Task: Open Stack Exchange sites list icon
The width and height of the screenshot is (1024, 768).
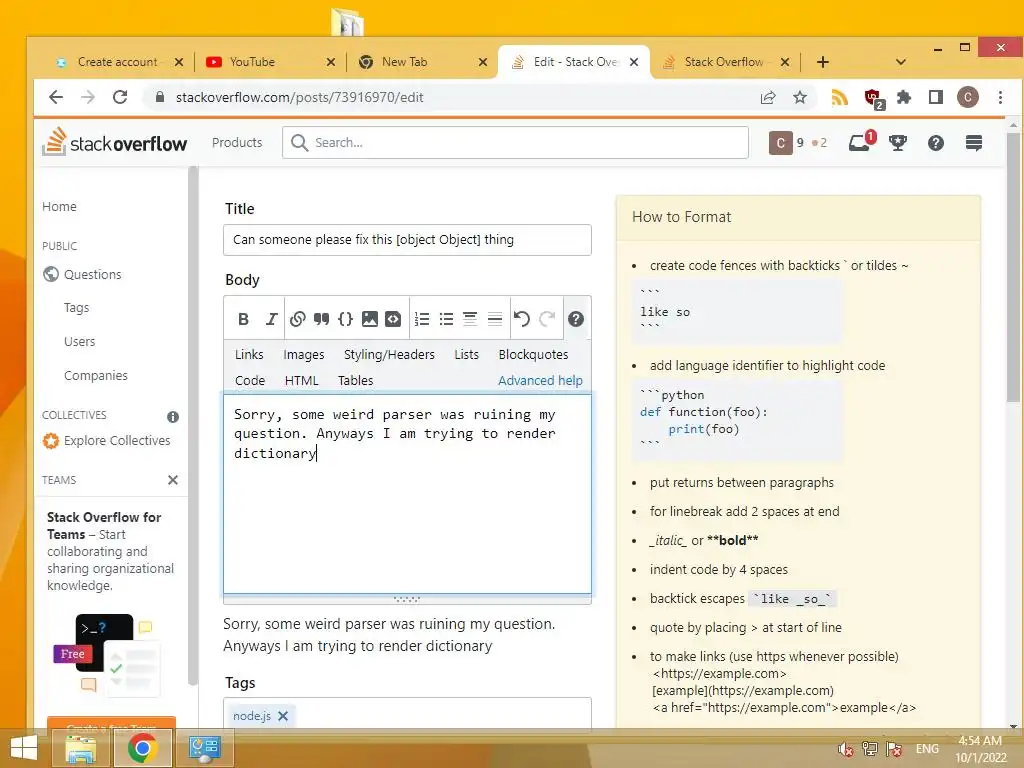Action: 974,142
